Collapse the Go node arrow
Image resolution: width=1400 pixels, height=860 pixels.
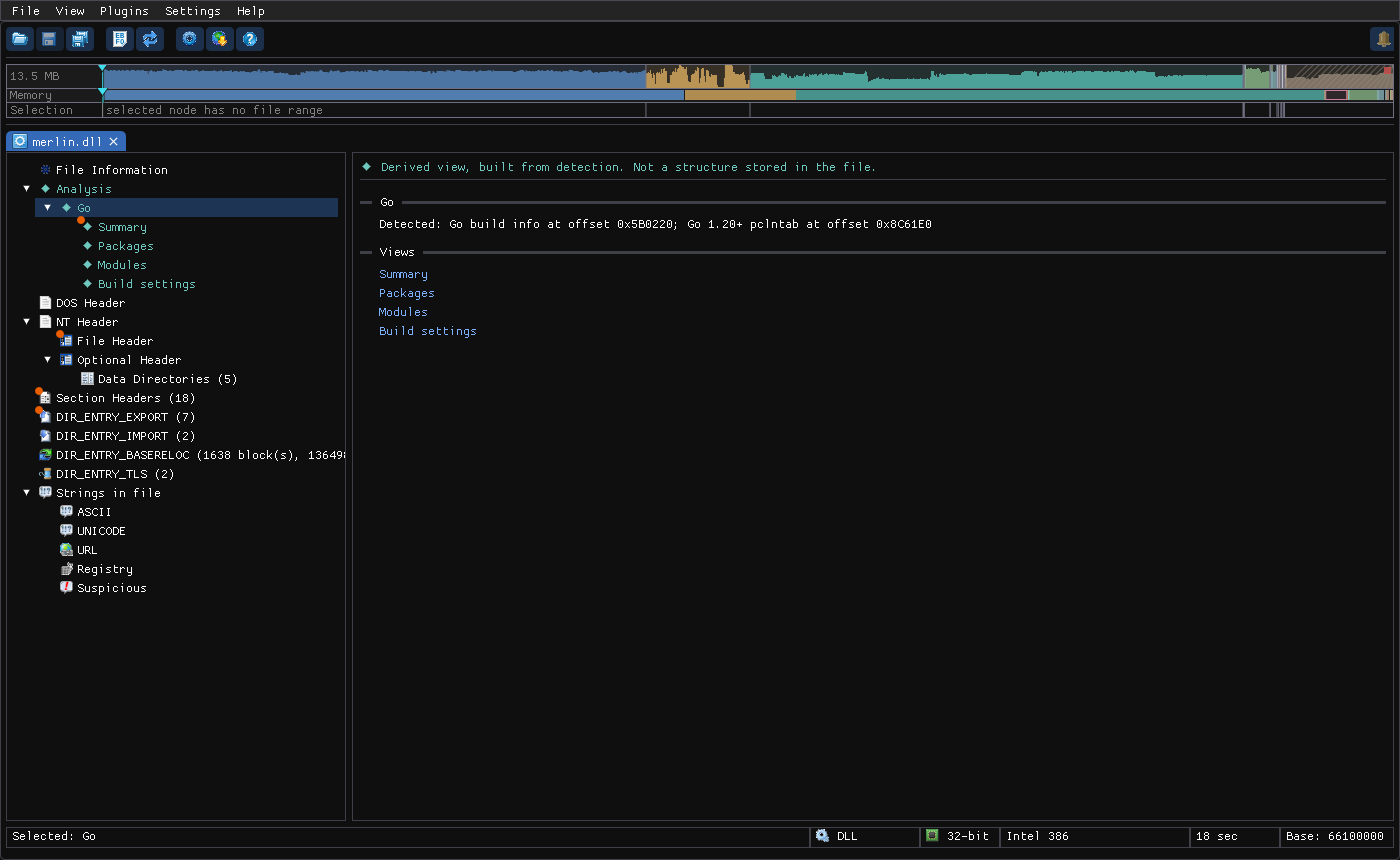[47, 208]
